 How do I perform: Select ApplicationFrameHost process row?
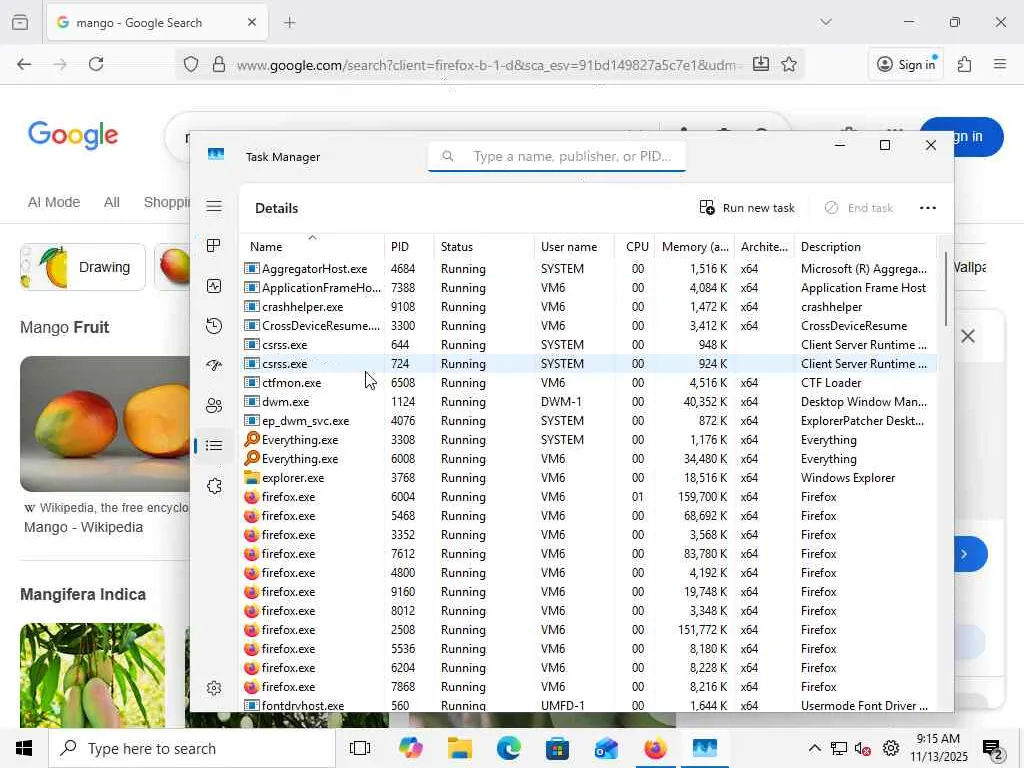(x=588, y=287)
